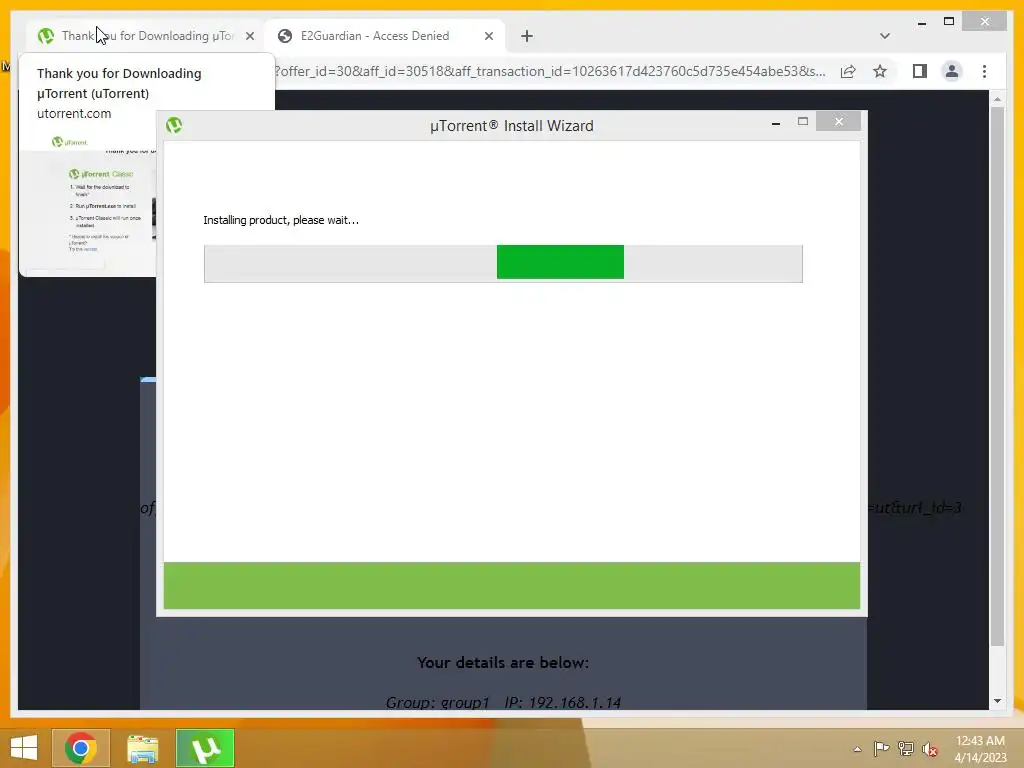
Task: Minimize the Chrome window
Action: tap(921, 22)
